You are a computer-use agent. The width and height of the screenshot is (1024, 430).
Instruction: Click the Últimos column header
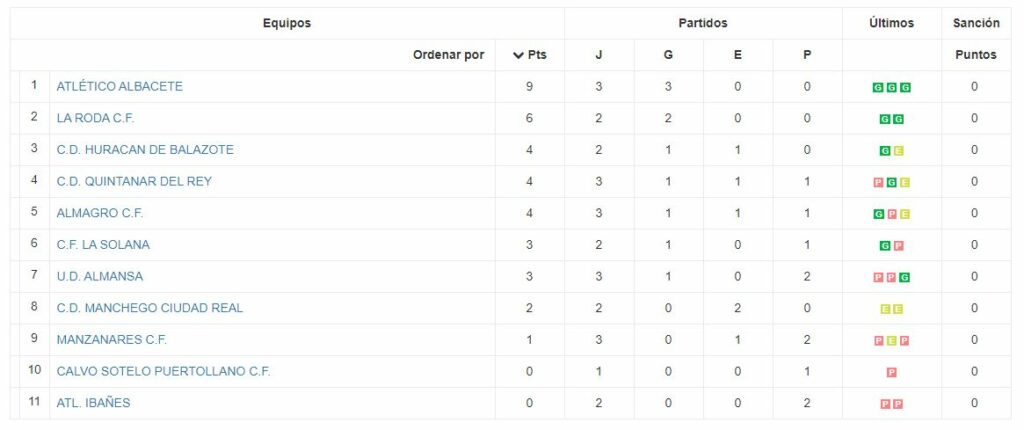pos(891,23)
